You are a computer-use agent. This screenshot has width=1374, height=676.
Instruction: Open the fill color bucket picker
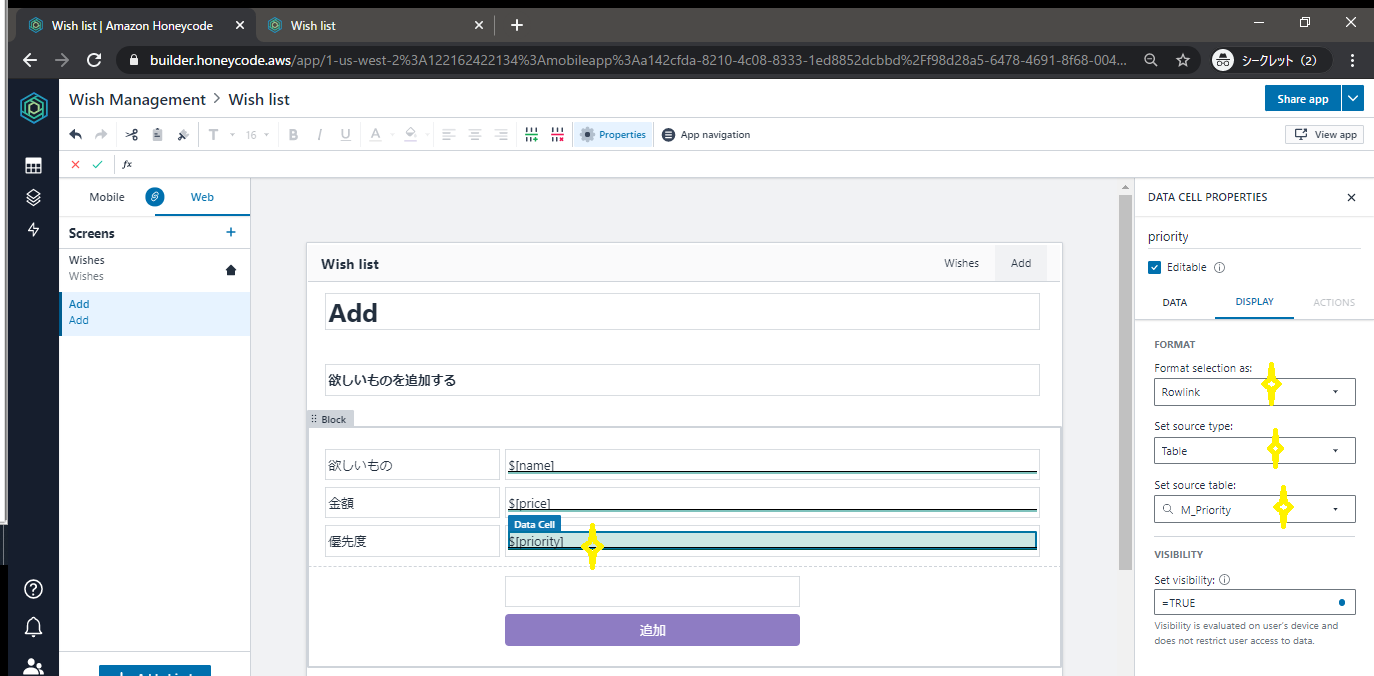(x=414, y=135)
